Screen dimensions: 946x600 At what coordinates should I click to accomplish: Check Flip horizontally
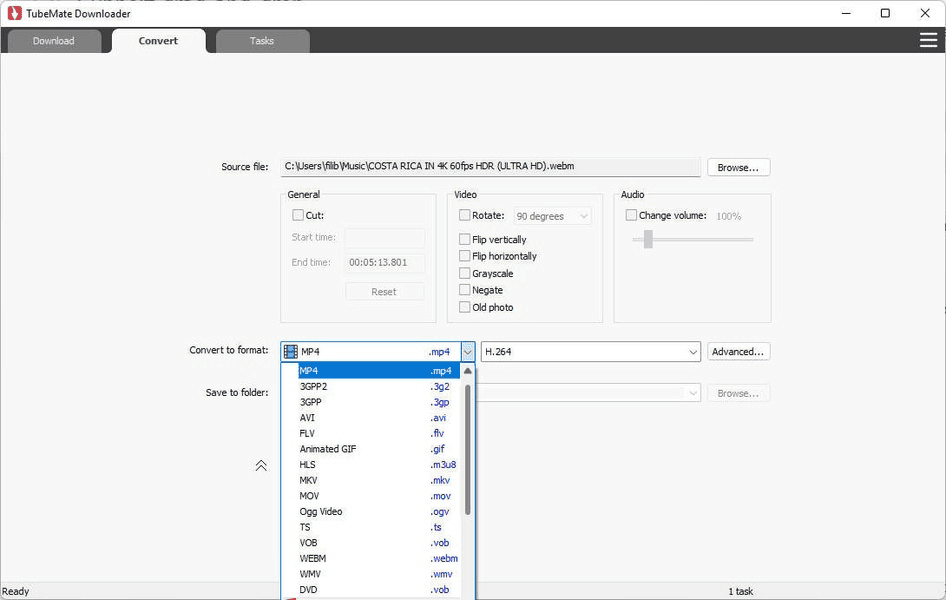coord(463,256)
